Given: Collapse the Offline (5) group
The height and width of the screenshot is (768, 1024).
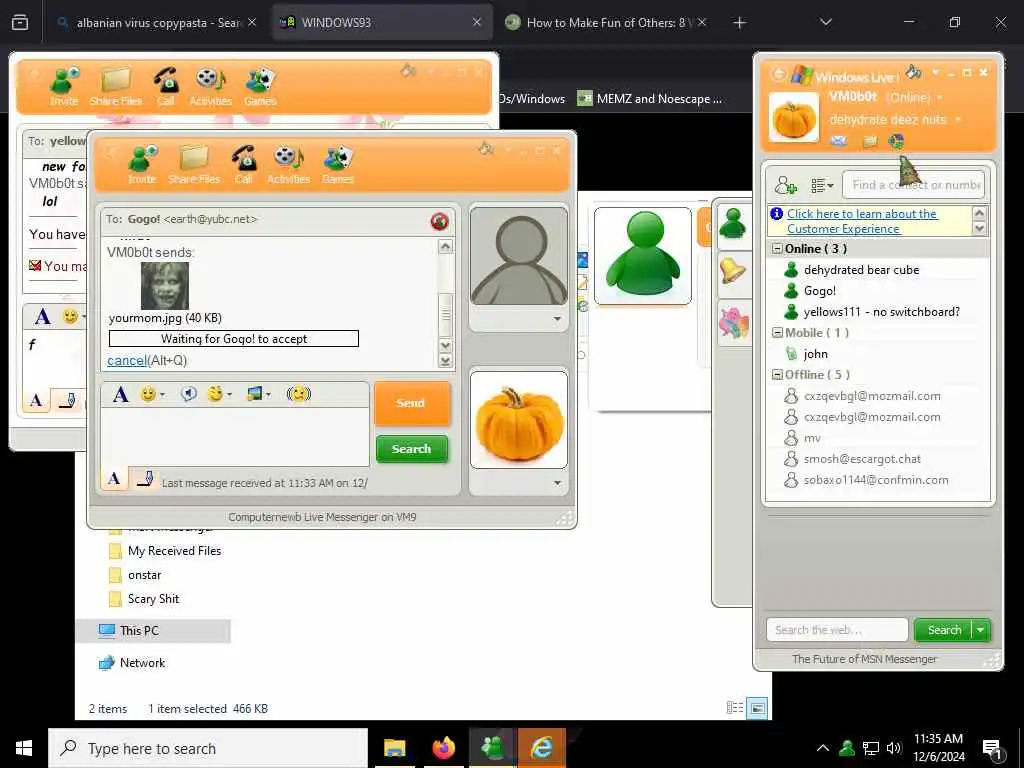Looking at the screenshot, I should (777, 375).
